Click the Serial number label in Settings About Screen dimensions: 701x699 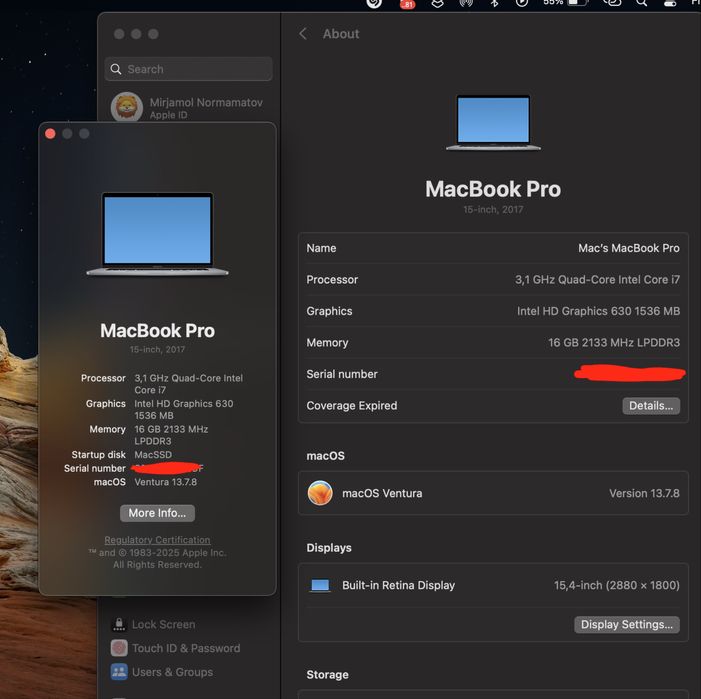[x=342, y=374]
